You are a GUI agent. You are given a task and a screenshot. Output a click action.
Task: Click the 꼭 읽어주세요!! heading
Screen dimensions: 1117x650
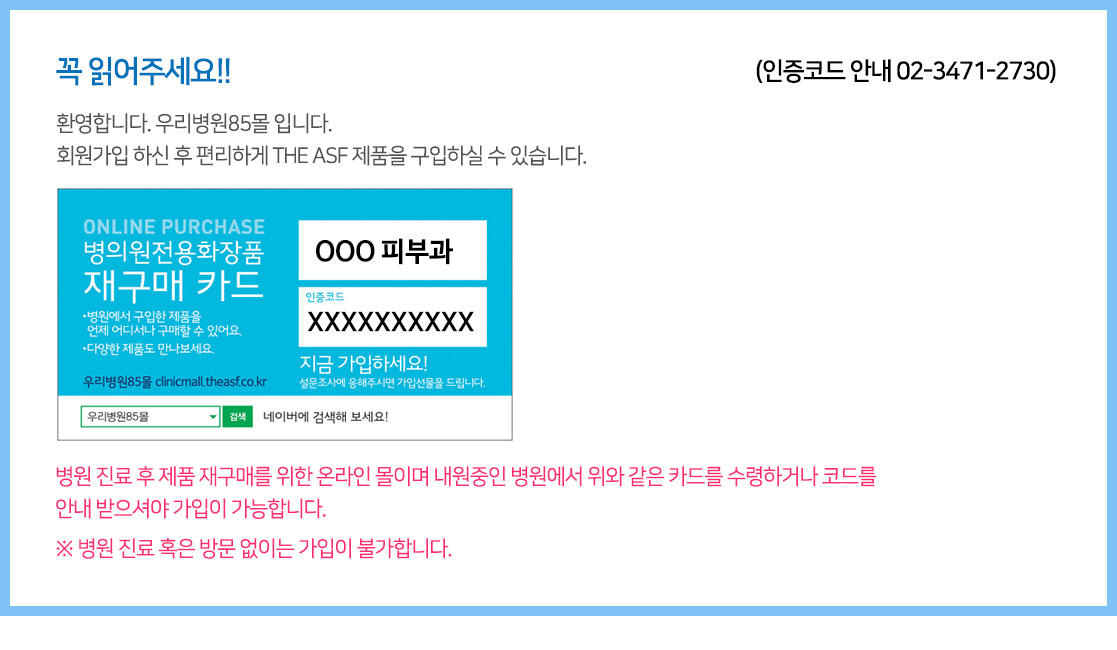pyautogui.click(x=143, y=71)
